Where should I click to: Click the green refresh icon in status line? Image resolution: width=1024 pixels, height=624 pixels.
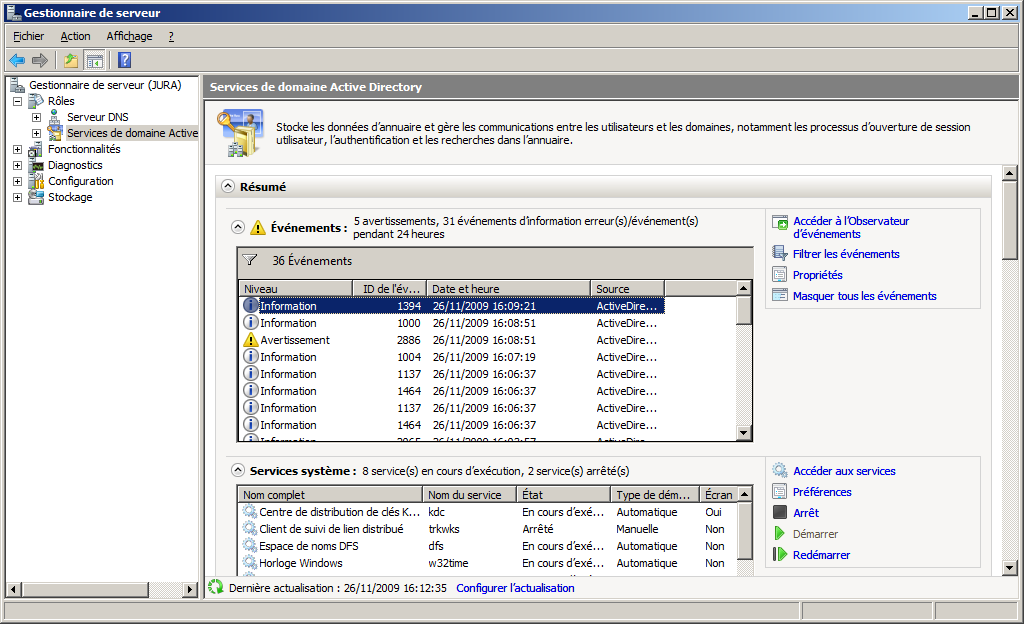(215, 587)
